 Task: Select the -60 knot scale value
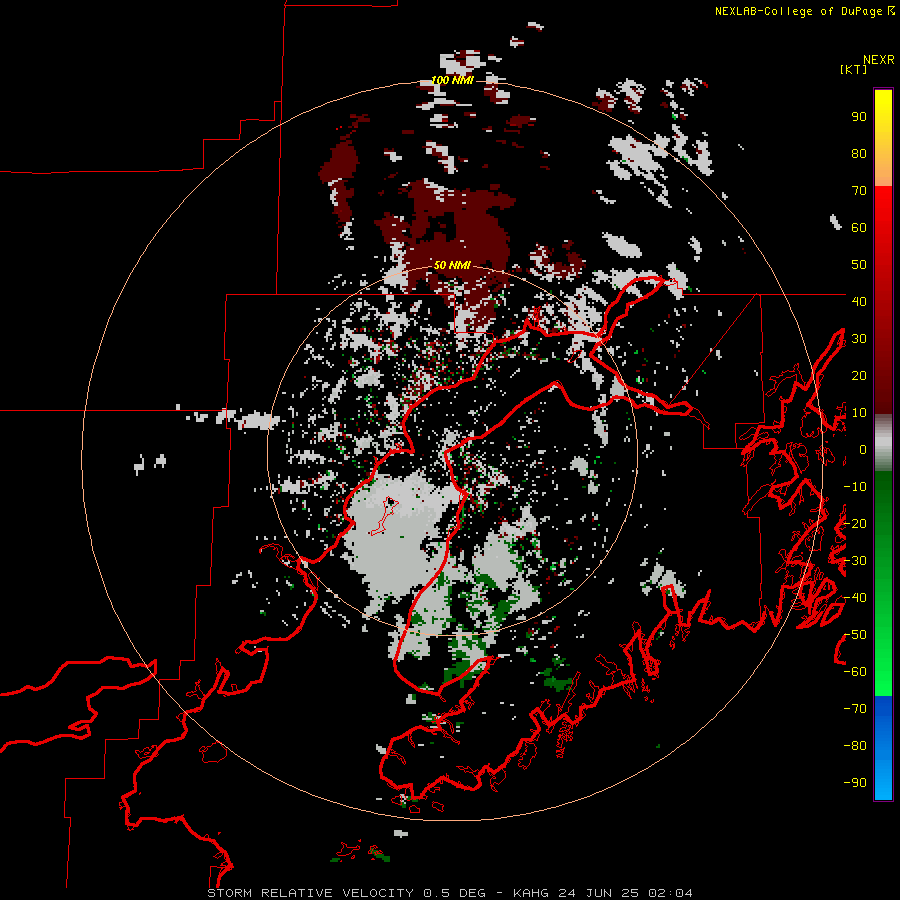tap(855, 672)
